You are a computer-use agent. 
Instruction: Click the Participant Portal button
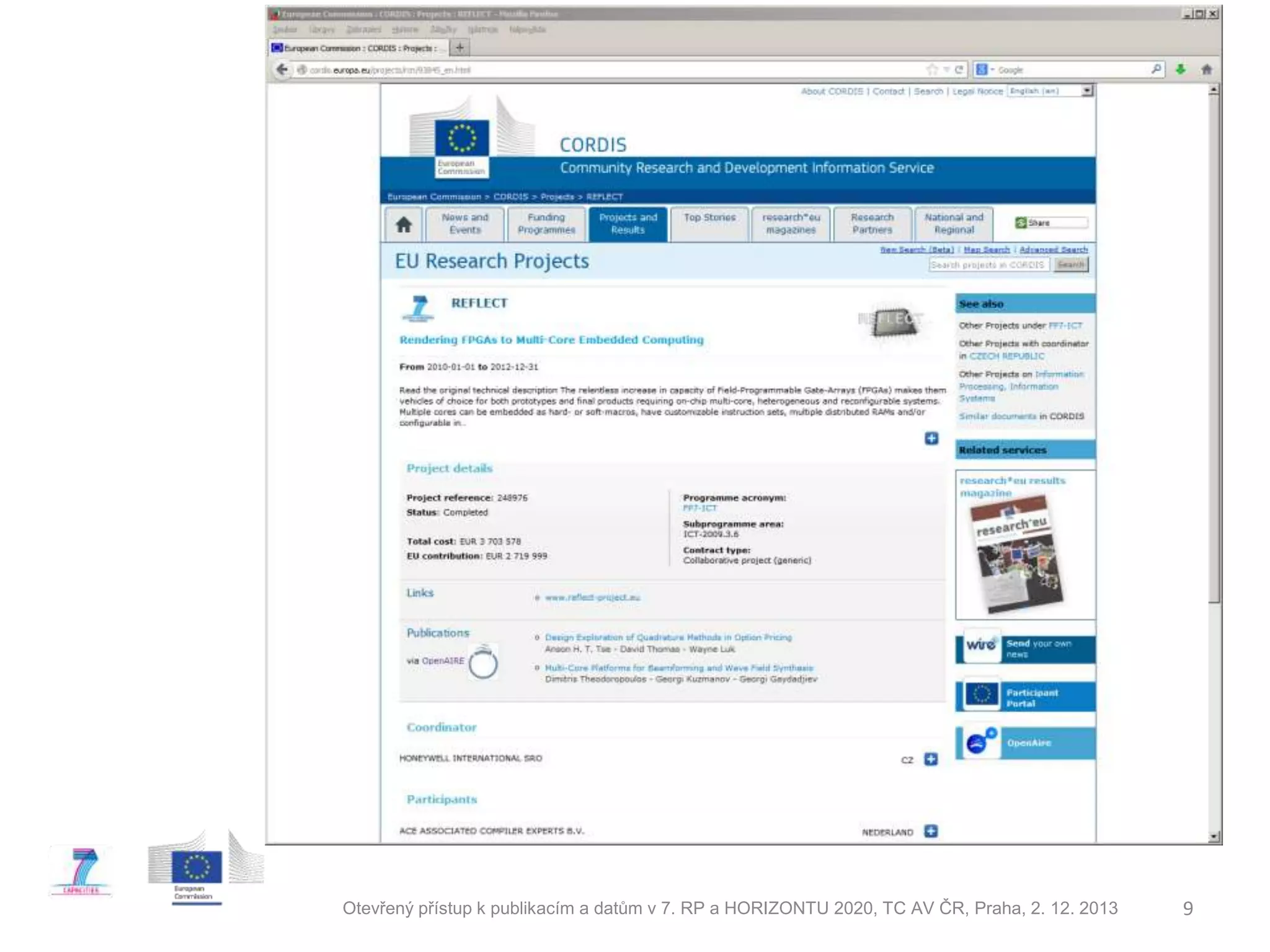click(x=1031, y=697)
